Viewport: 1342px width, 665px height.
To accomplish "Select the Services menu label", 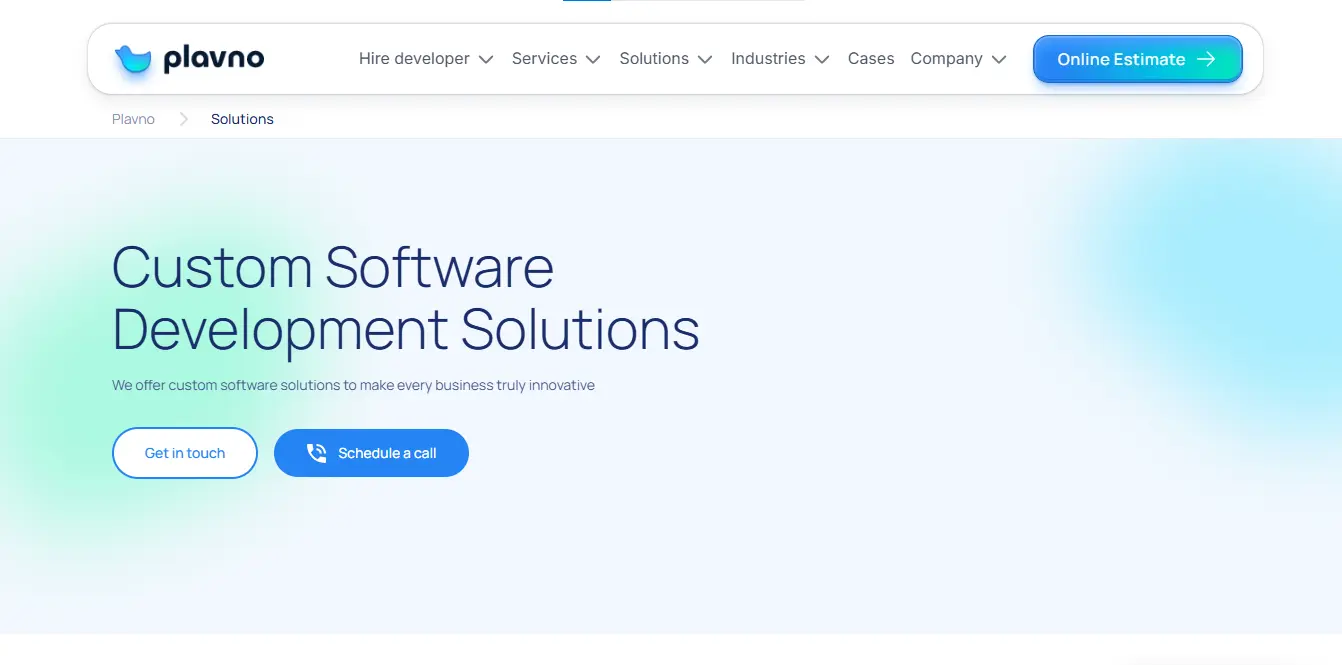I will coord(544,59).
